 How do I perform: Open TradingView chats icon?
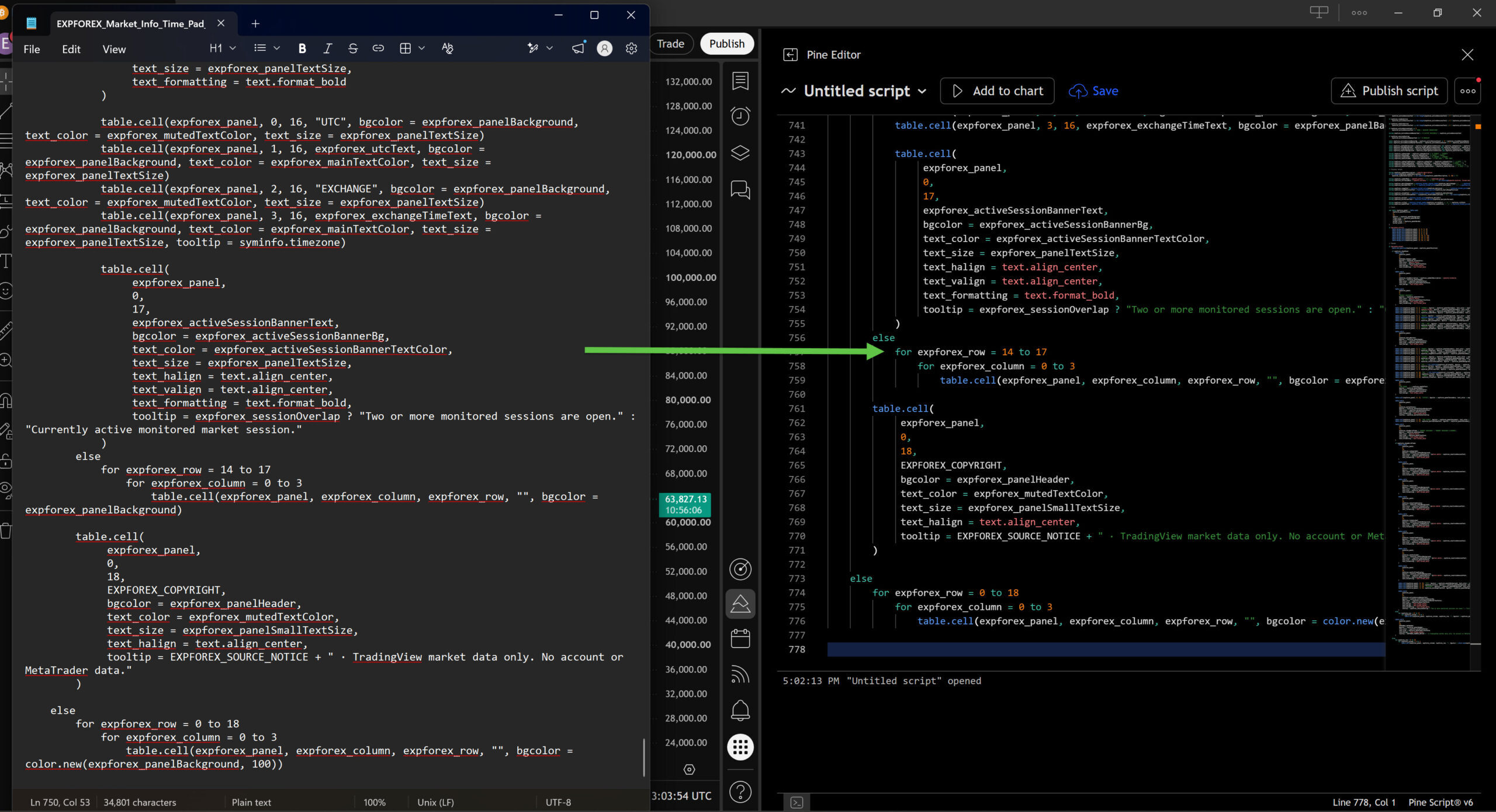[740, 189]
